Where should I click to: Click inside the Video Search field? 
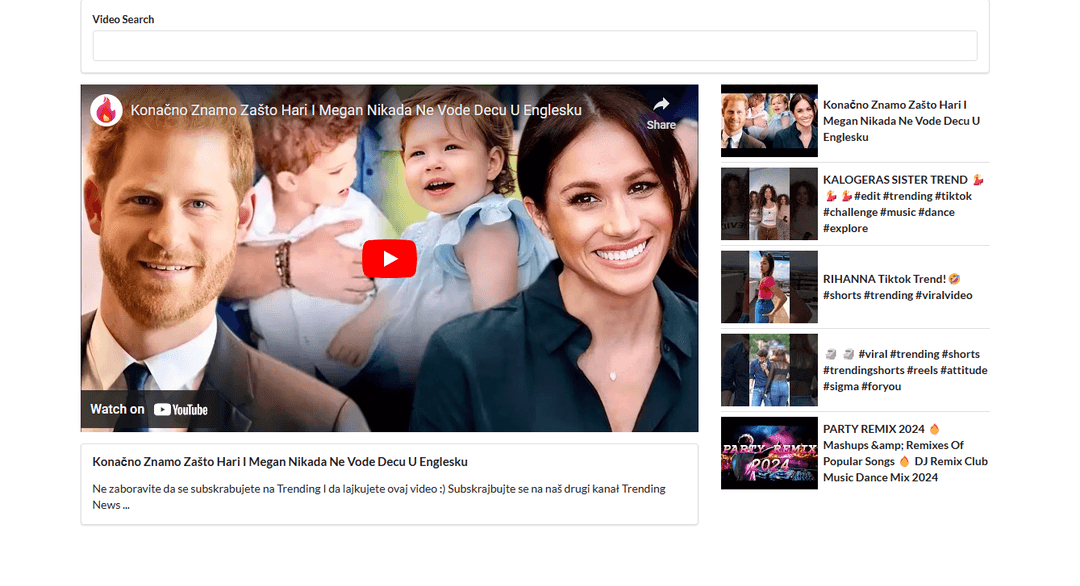pyautogui.click(x=534, y=46)
